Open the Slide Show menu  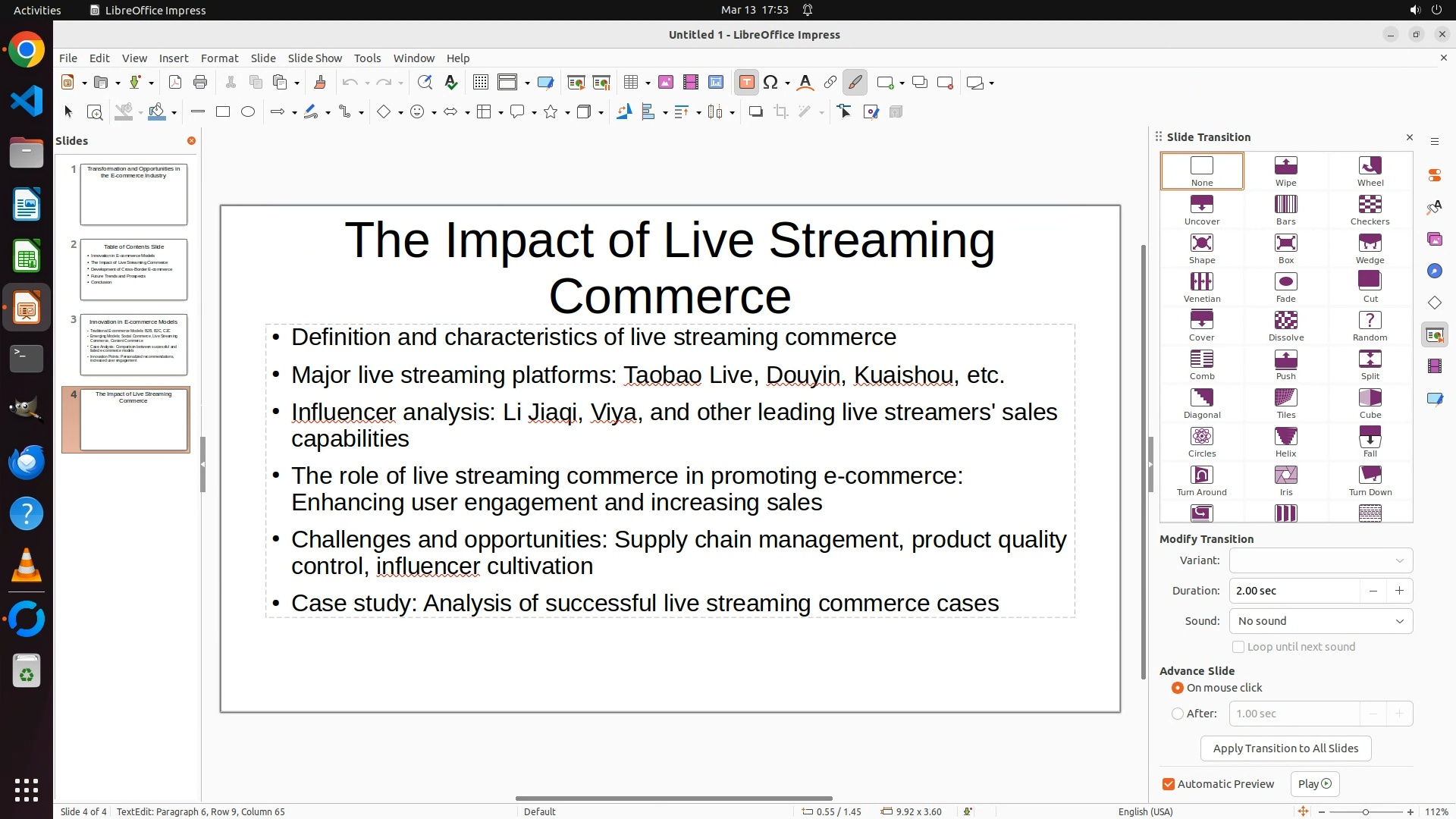pos(315,58)
